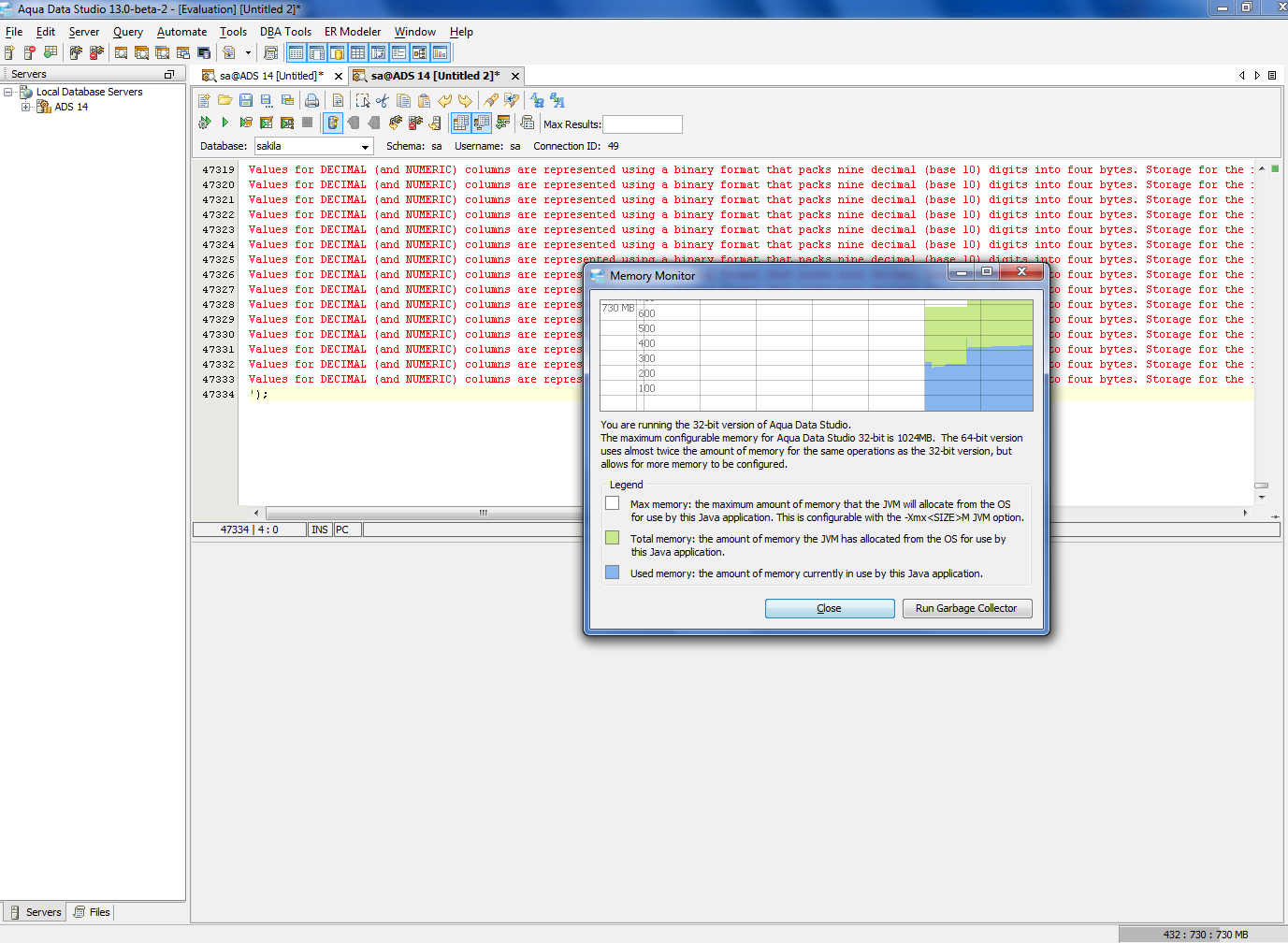Click the Undo arrow icon

[x=445, y=100]
